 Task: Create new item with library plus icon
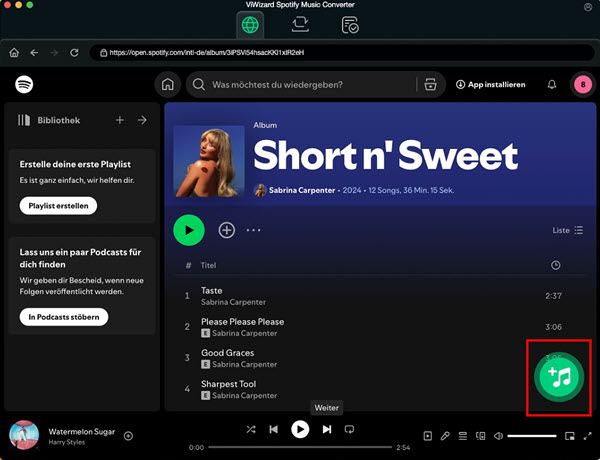[x=120, y=120]
